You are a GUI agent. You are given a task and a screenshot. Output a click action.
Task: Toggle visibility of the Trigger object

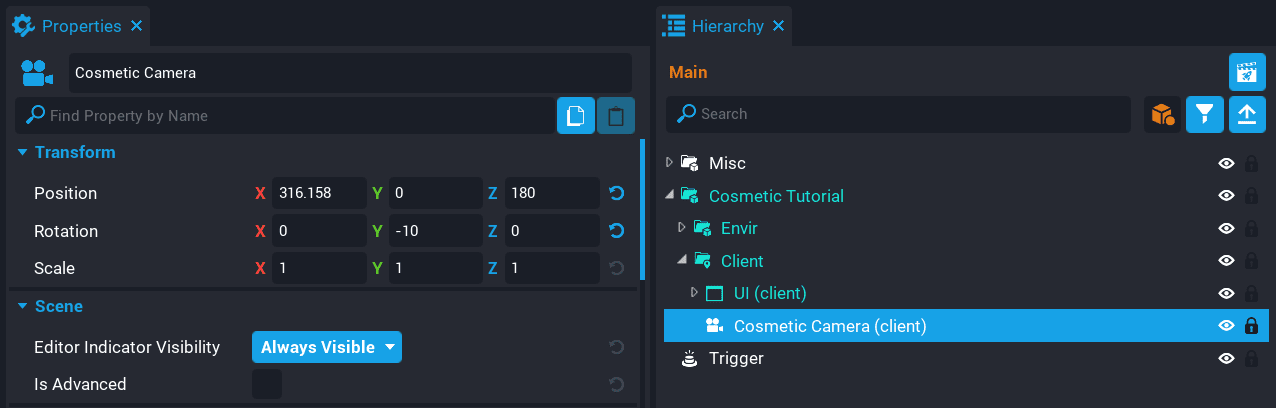coord(1226,358)
